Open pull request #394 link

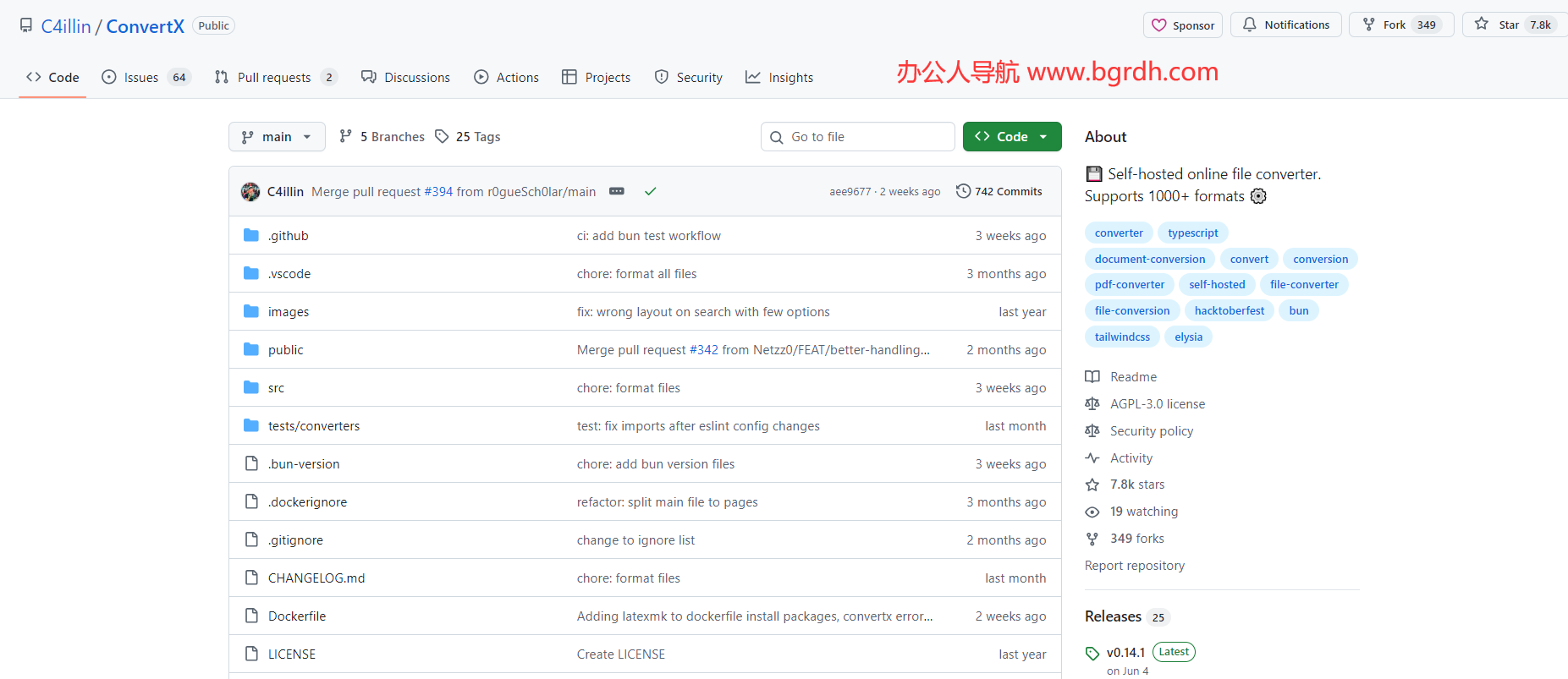[438, 192]
